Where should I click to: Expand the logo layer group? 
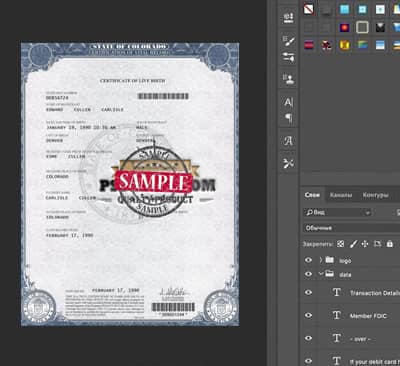(321, 260)
